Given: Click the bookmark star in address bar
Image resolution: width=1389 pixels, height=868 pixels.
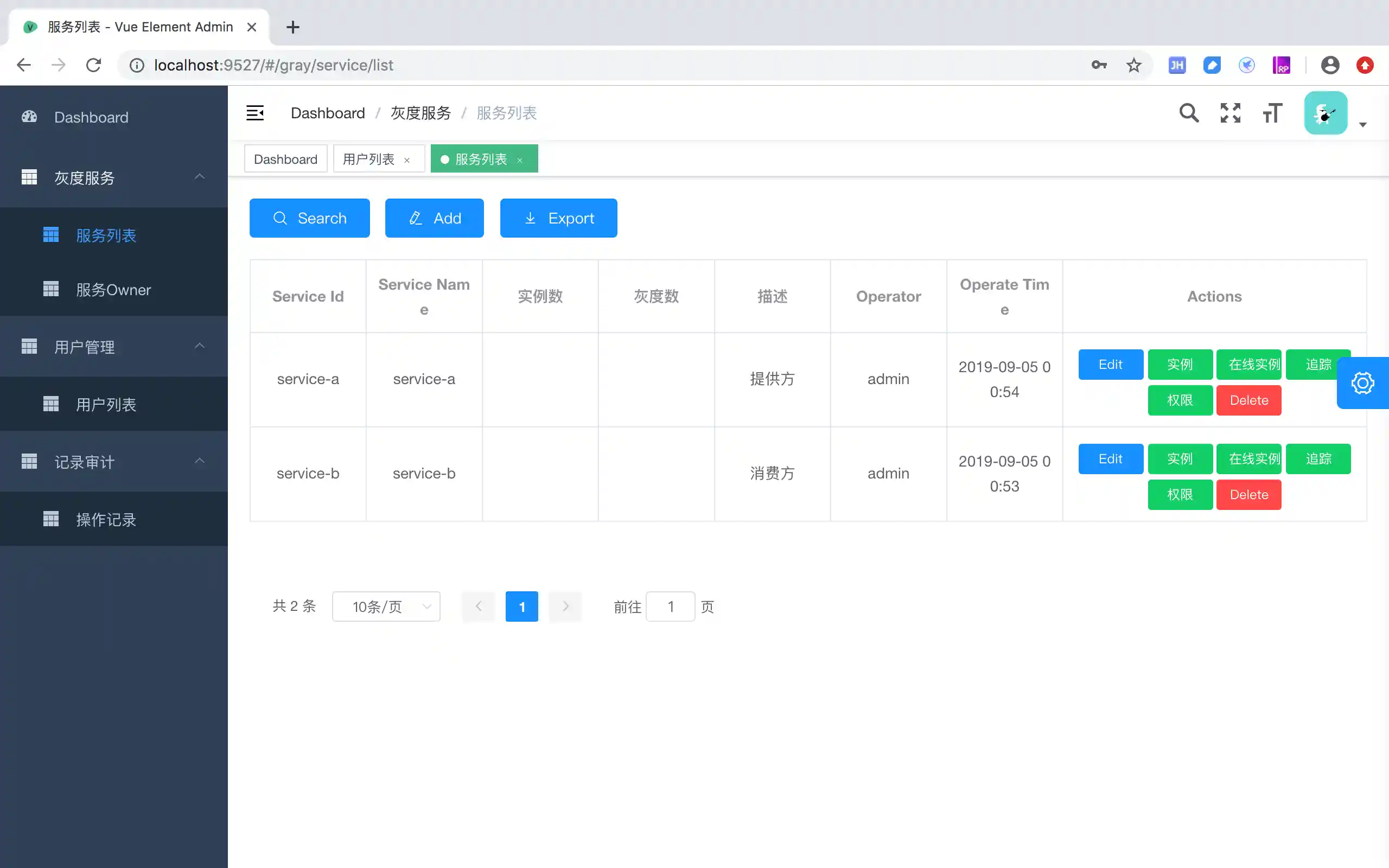Looking at the screenshot, I should coord(1133,66).
